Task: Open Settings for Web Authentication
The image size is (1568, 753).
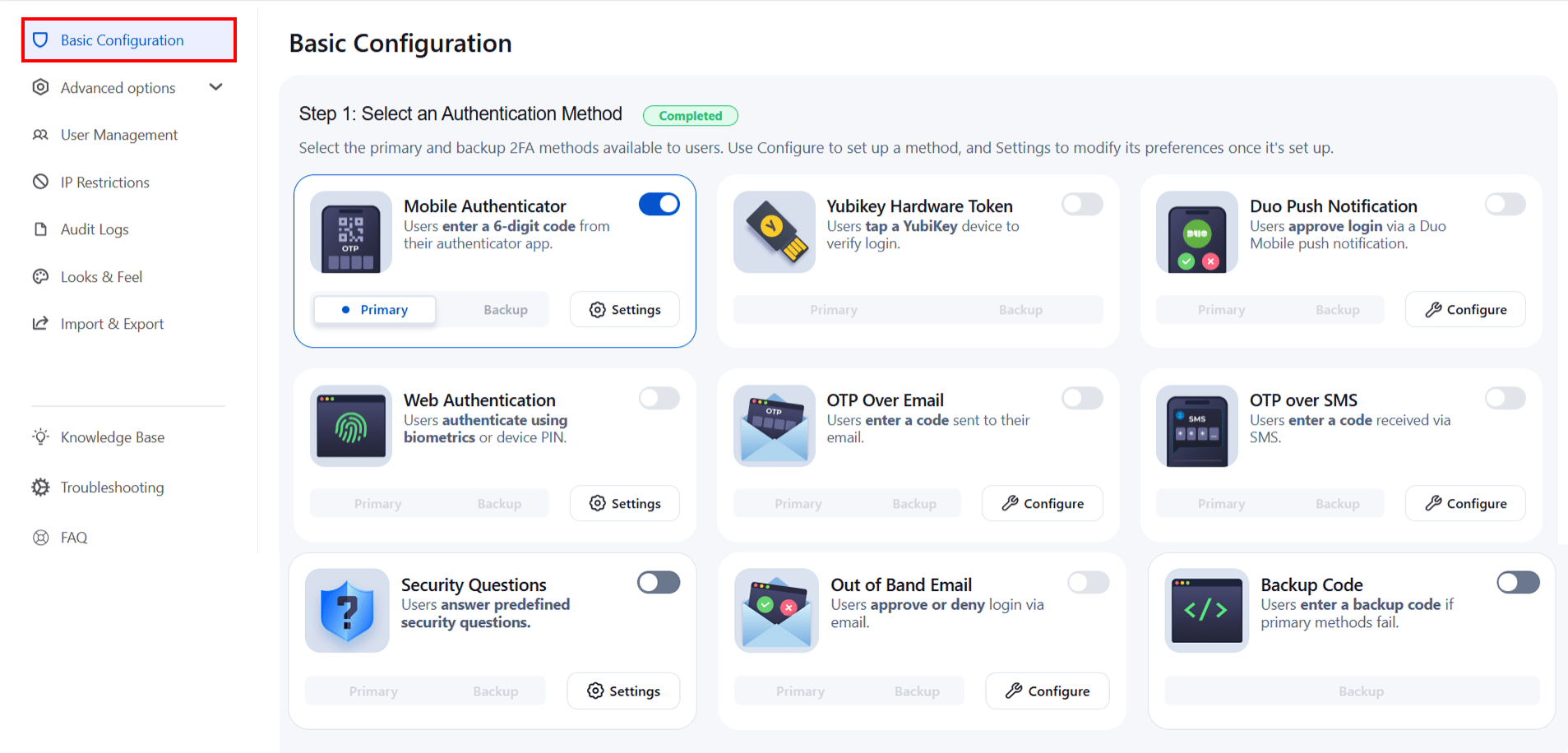Action: [624, 503]
